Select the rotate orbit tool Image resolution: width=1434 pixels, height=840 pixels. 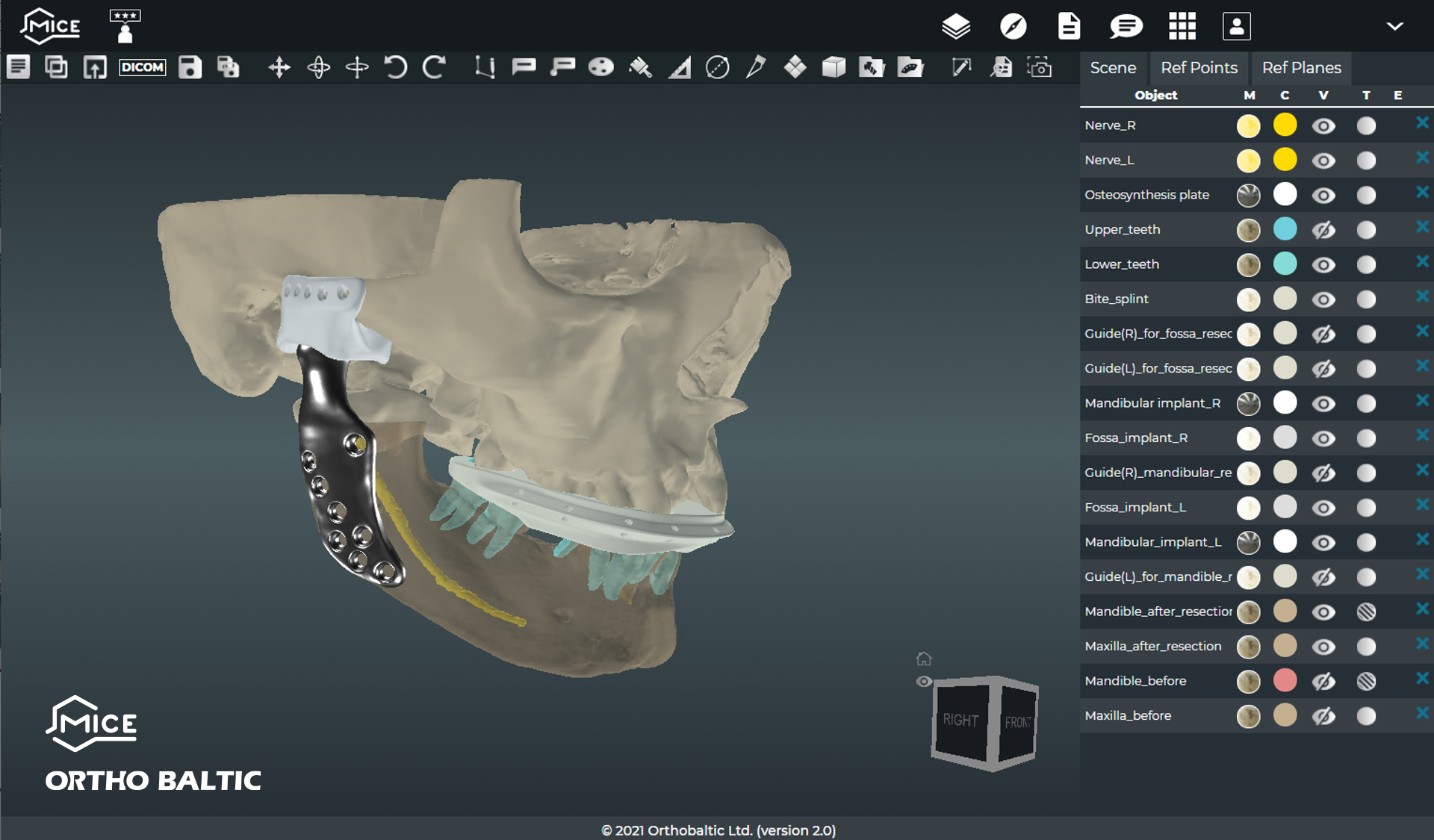(x=318, y=67)
